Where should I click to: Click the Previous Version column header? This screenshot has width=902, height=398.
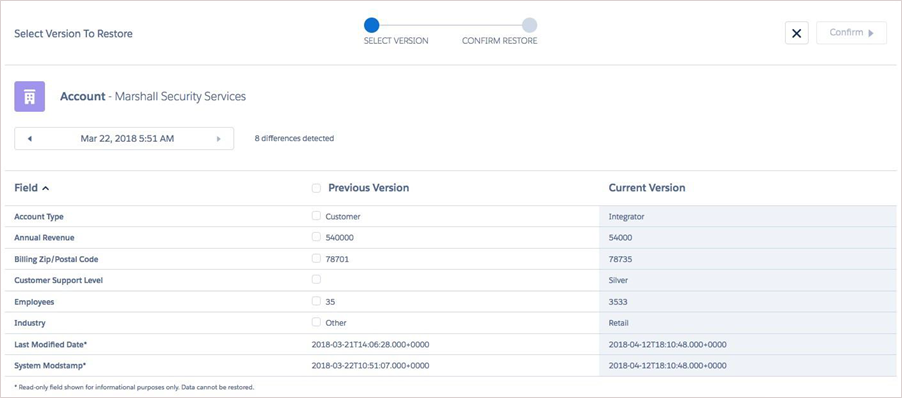pos(368,188)
